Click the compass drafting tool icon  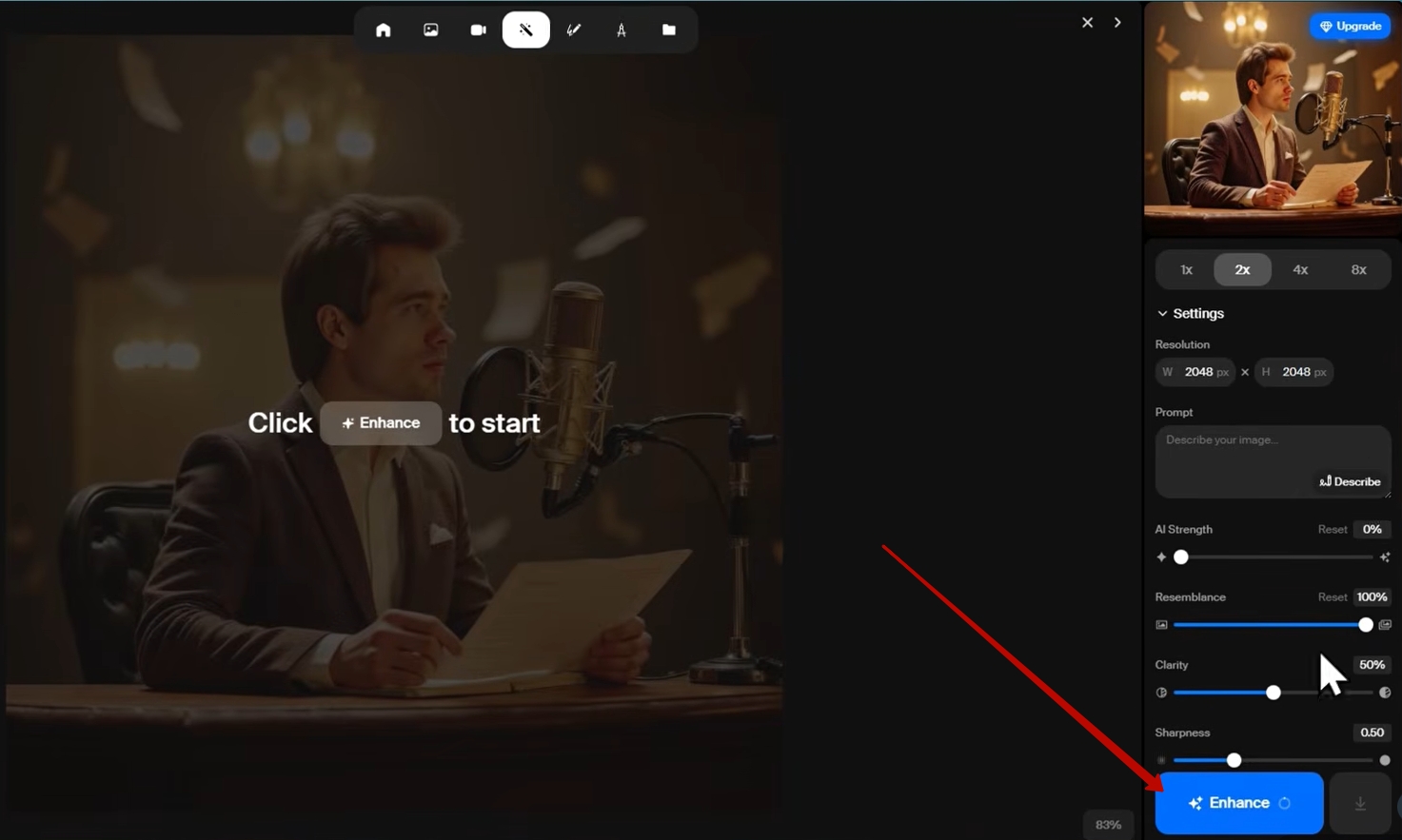(622, 30)
